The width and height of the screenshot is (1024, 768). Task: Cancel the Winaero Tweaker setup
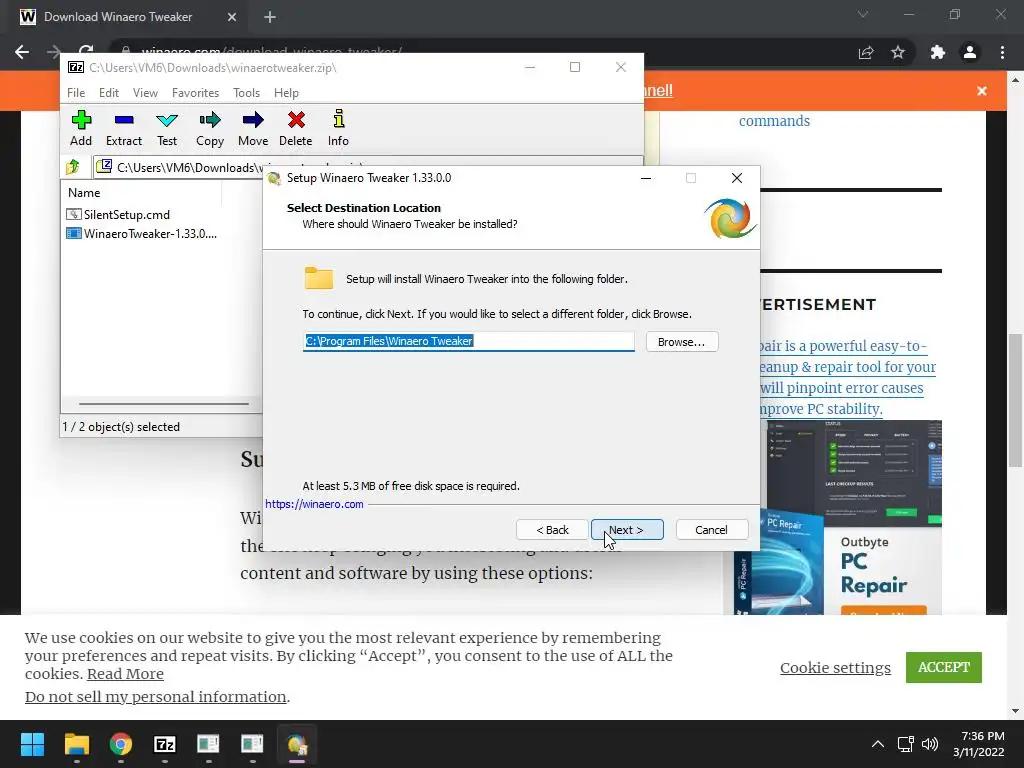click(711, 530)
